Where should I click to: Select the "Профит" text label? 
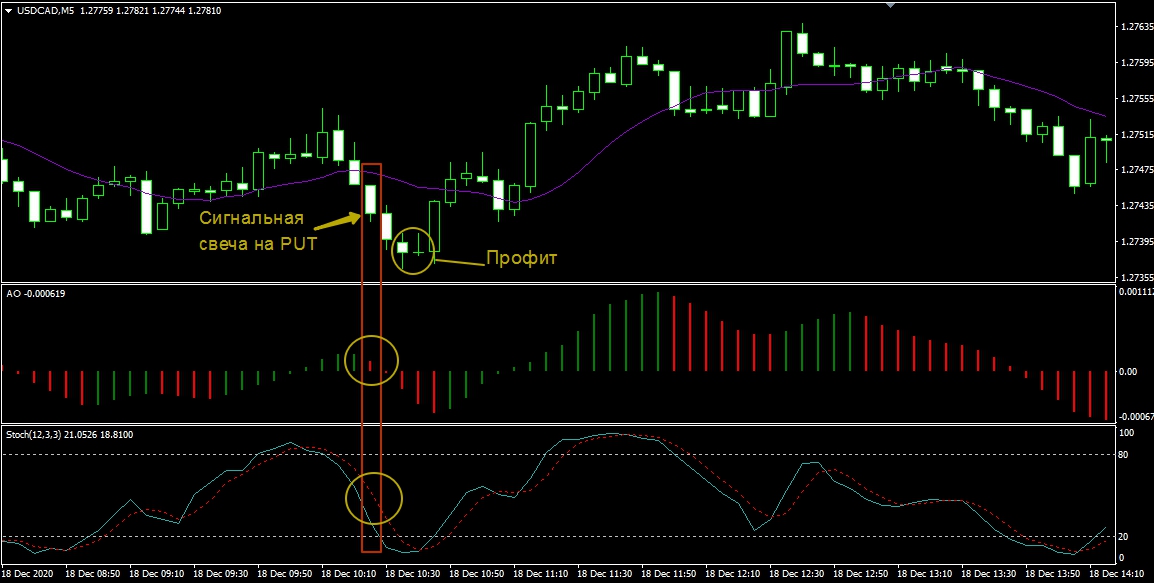(x=521, y=258)
